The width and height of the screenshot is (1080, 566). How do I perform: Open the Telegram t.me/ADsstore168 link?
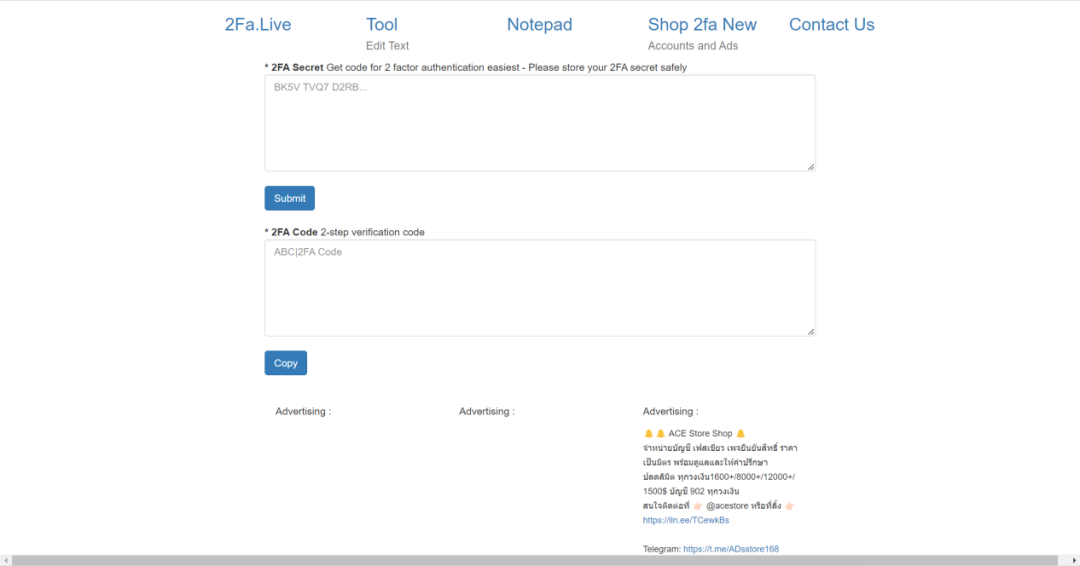tap(731, 549)
